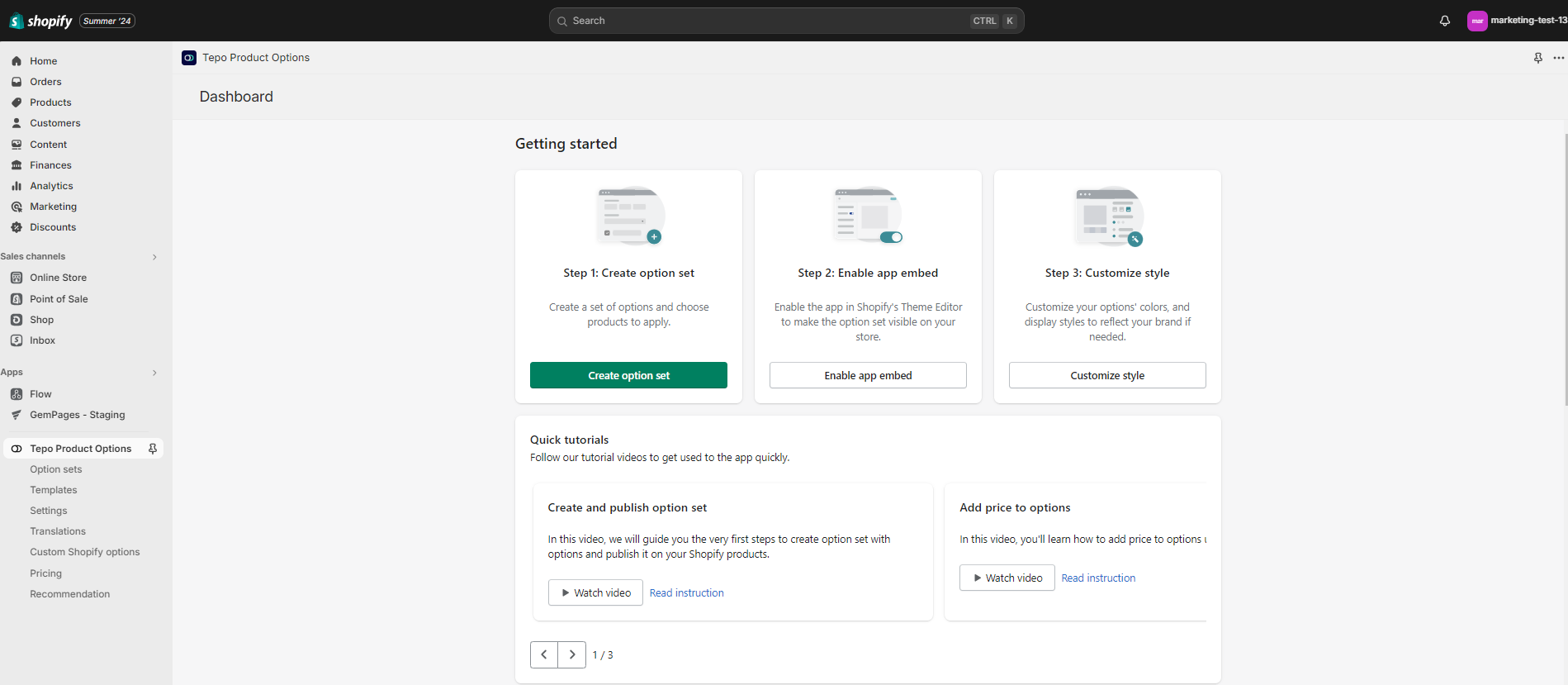Open Analytics via bar chart icon
The image size is (1568, 685).
17,186
